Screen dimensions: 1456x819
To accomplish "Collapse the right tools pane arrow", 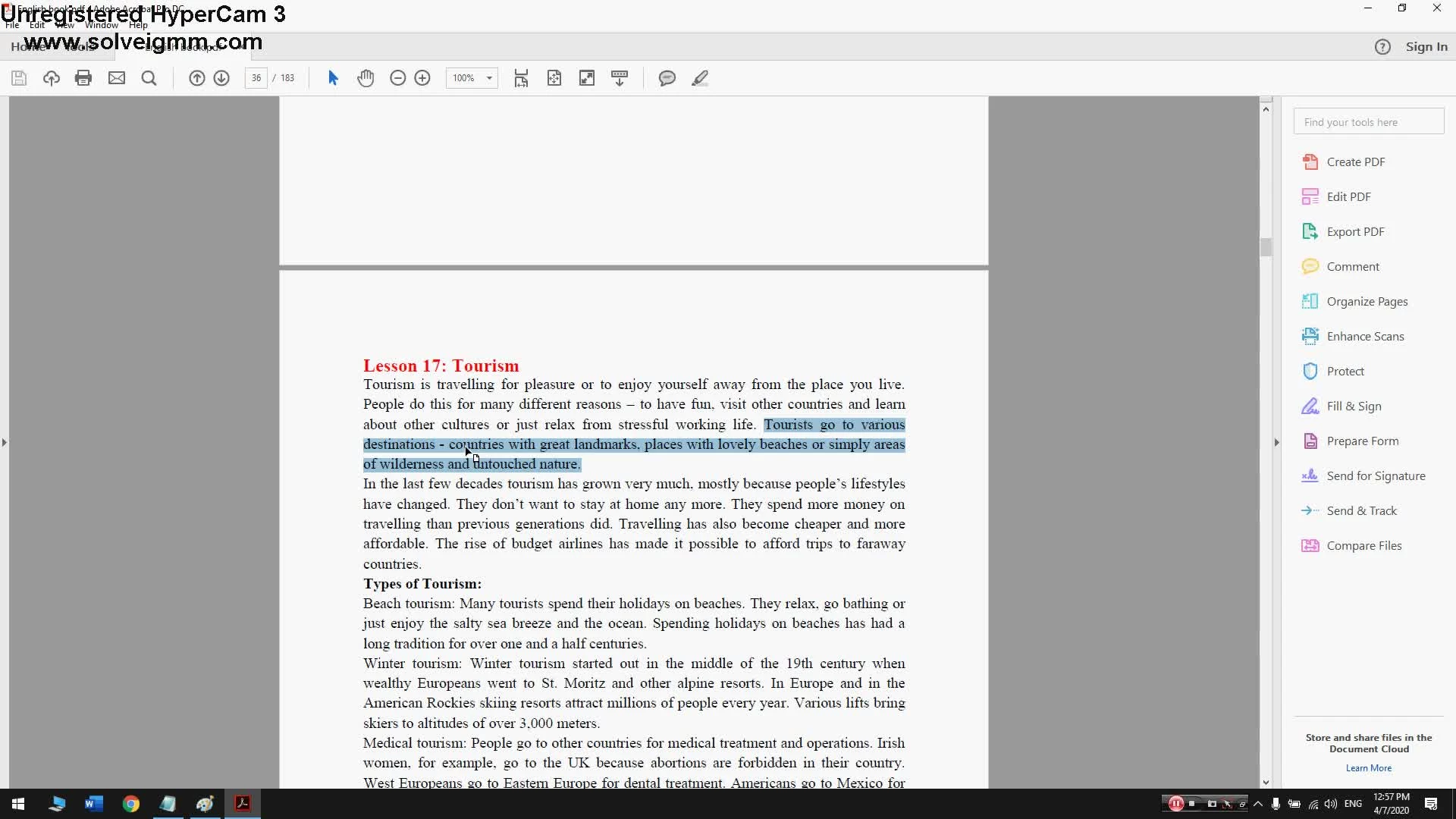I will 1276,442.
